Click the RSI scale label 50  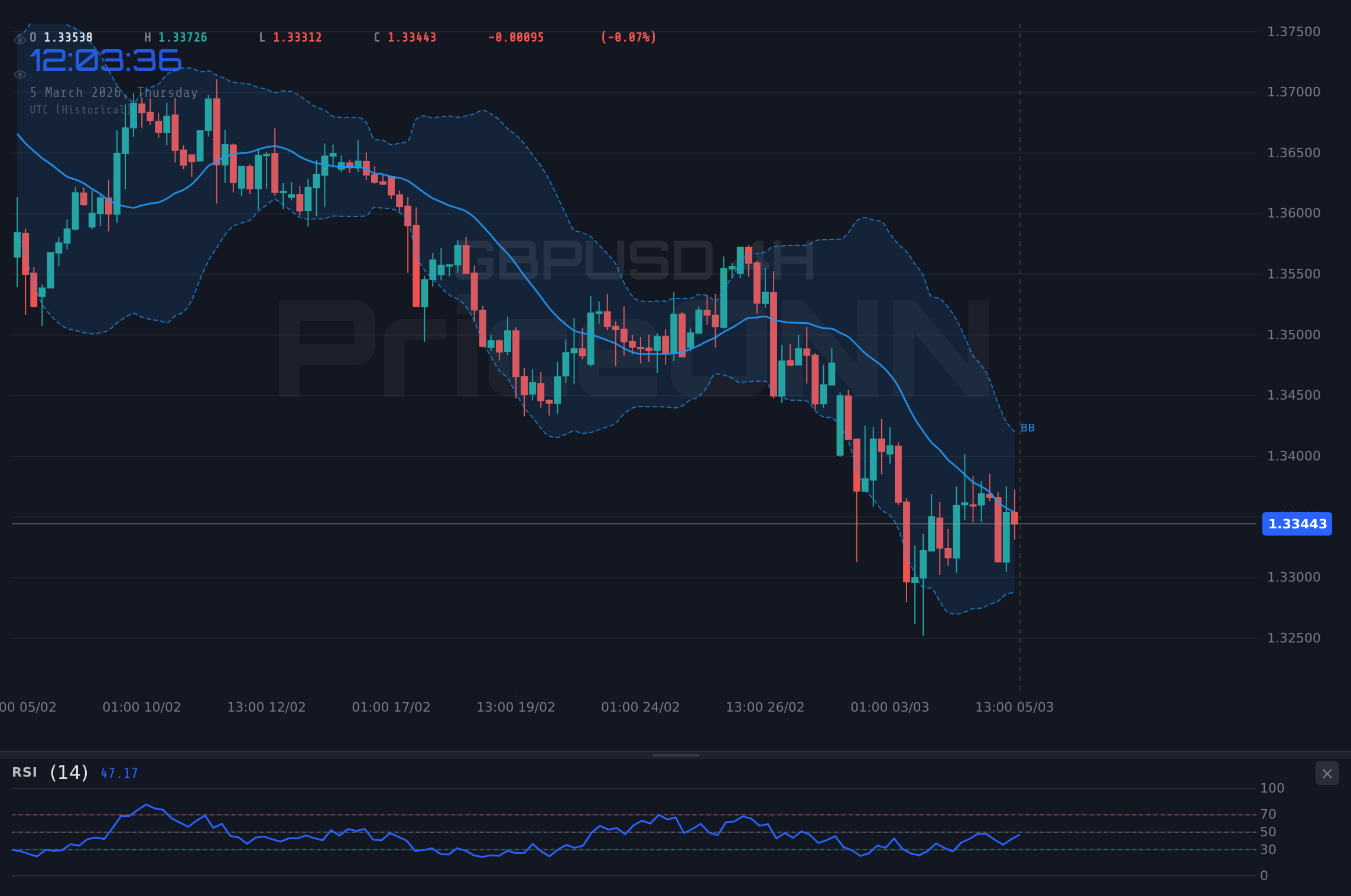(x=1268, y=832)
